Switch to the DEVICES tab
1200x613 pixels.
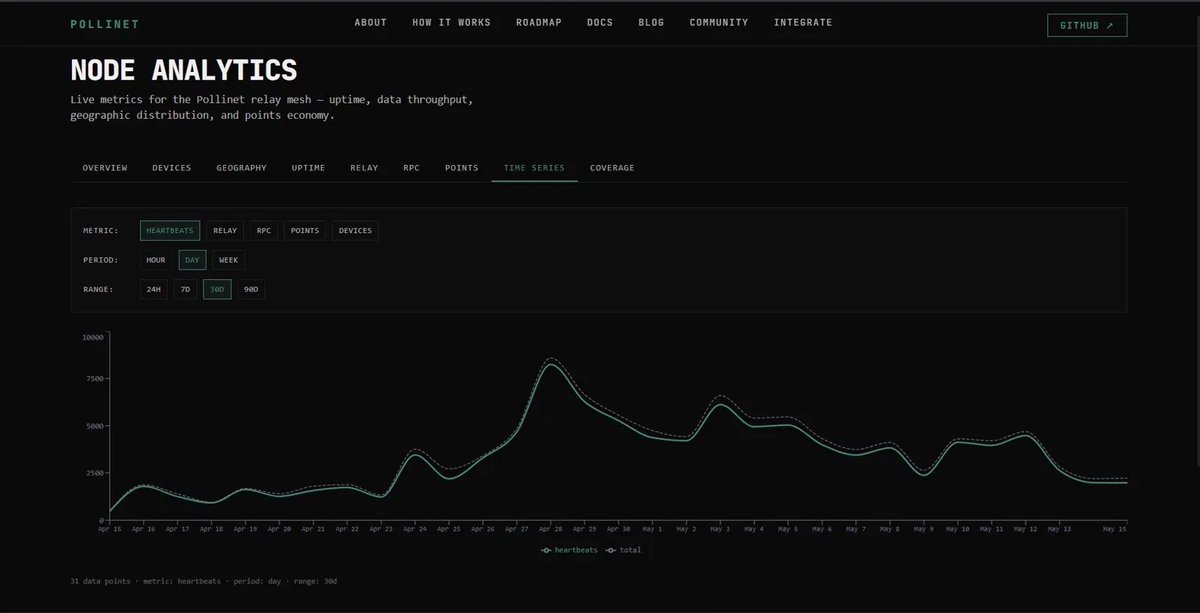point(172,168)
